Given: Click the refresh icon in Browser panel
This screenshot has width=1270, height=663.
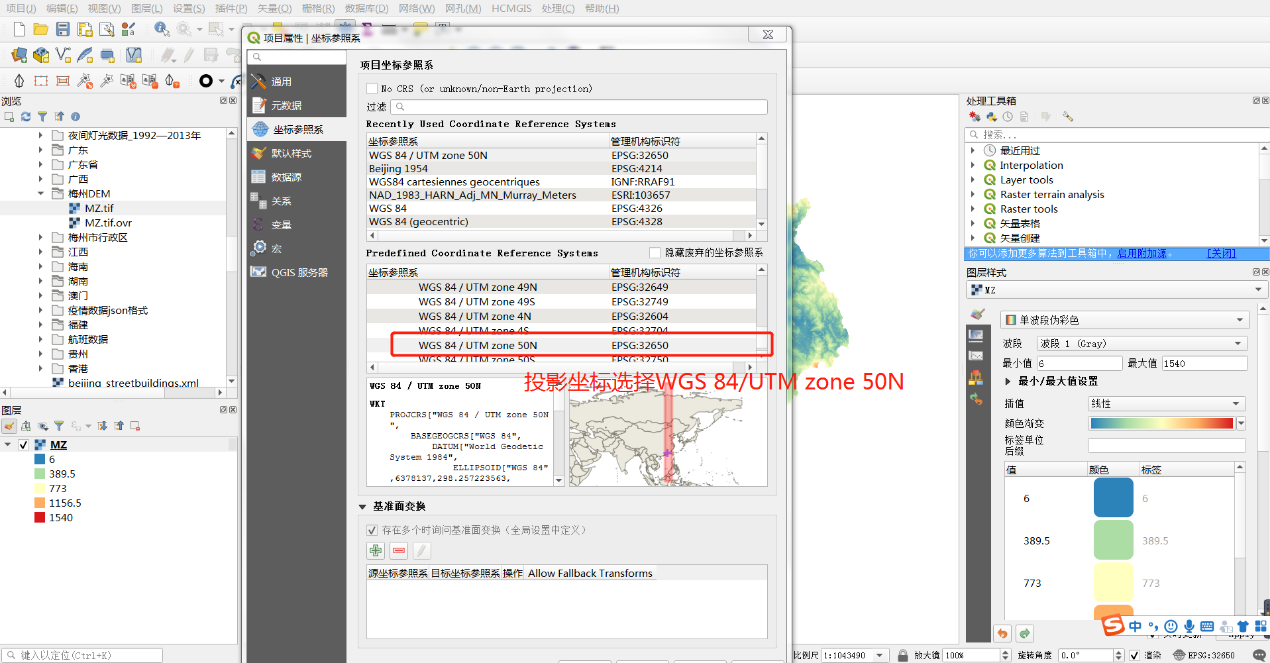Looking at the screenshot, I should [x=26, y=117].
